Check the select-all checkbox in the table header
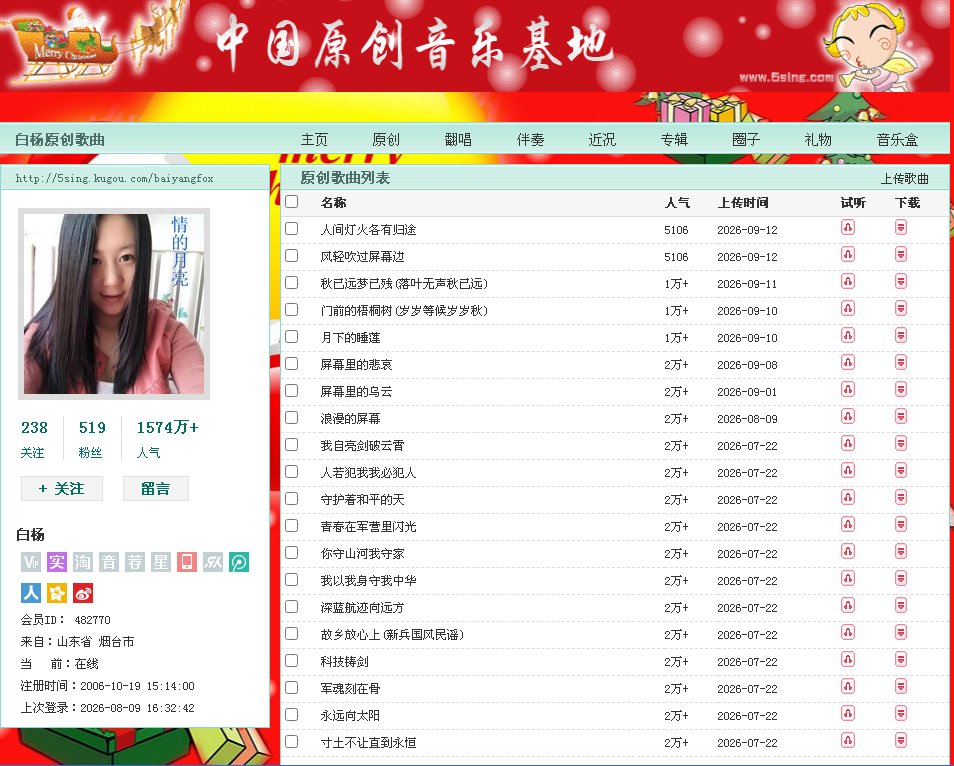This screenshot has height=766, width=954. (292, 201)
